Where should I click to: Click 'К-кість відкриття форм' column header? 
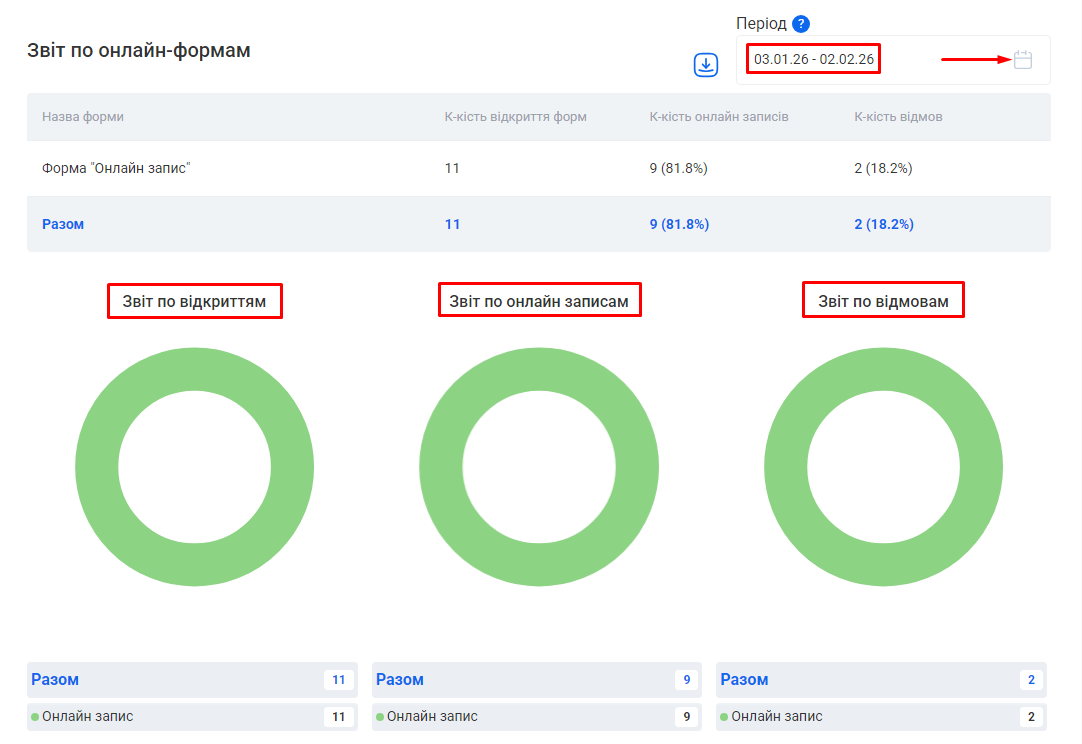pyautogui.click(x=515, y=117)
